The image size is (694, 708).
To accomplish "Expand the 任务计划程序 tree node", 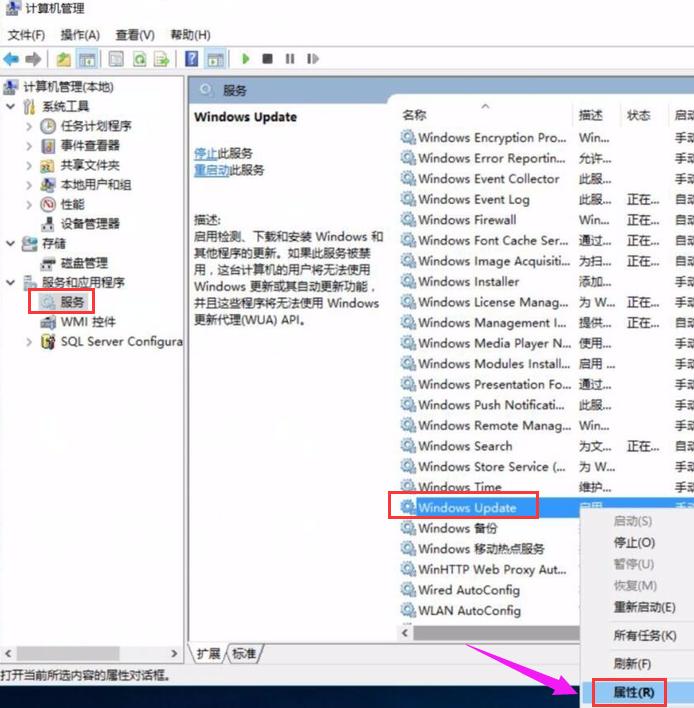I will coord(30,126).
